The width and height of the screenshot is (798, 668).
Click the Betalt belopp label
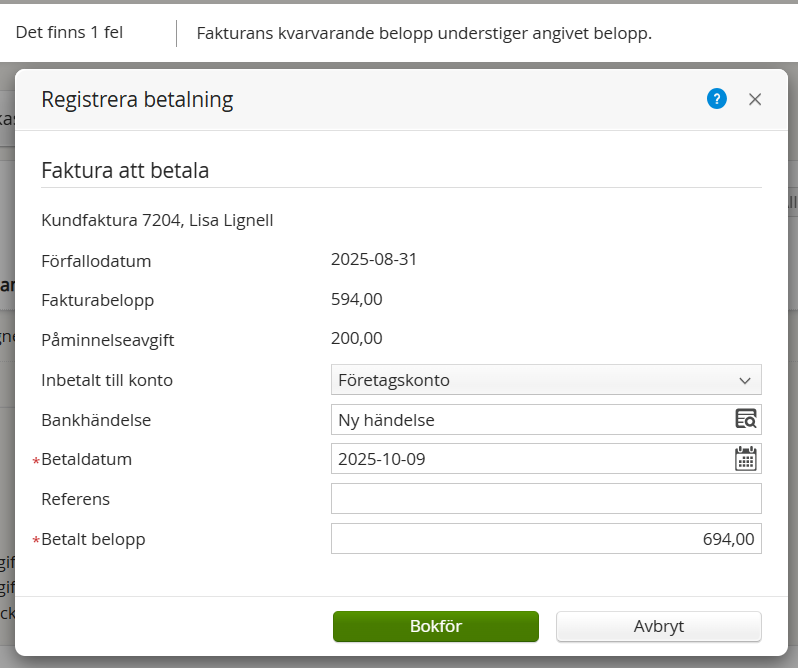[93, 539]
